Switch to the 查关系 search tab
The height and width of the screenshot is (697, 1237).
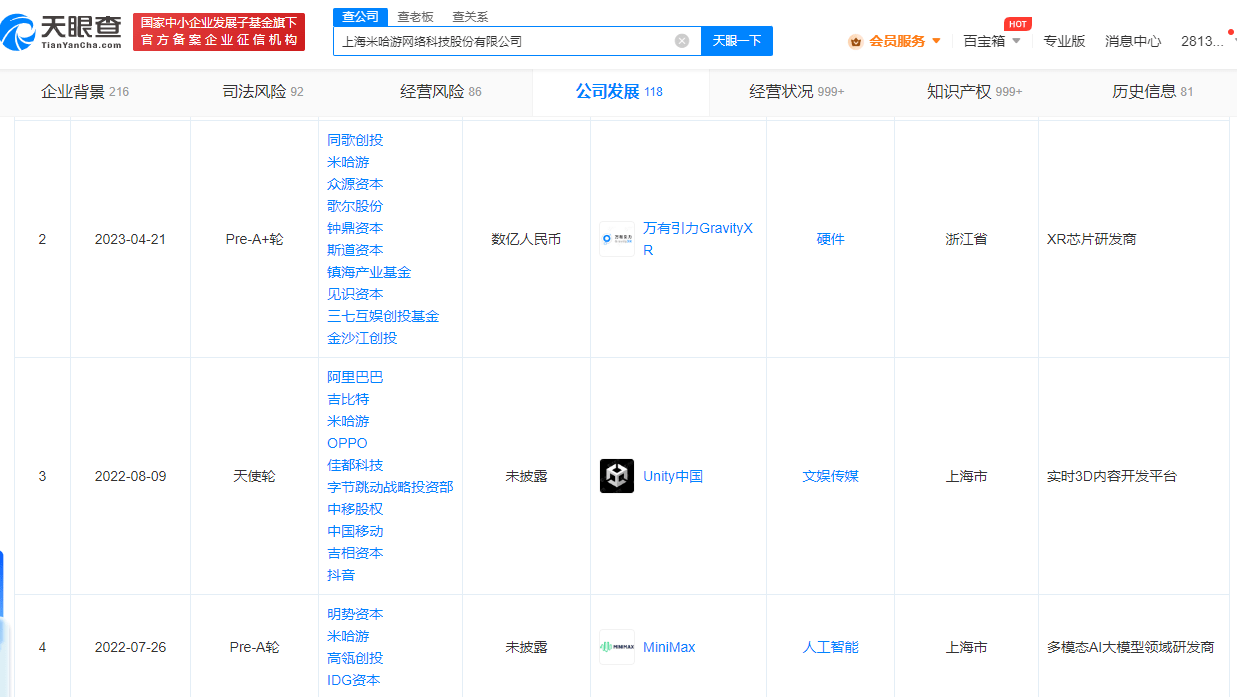pos(470,16)
